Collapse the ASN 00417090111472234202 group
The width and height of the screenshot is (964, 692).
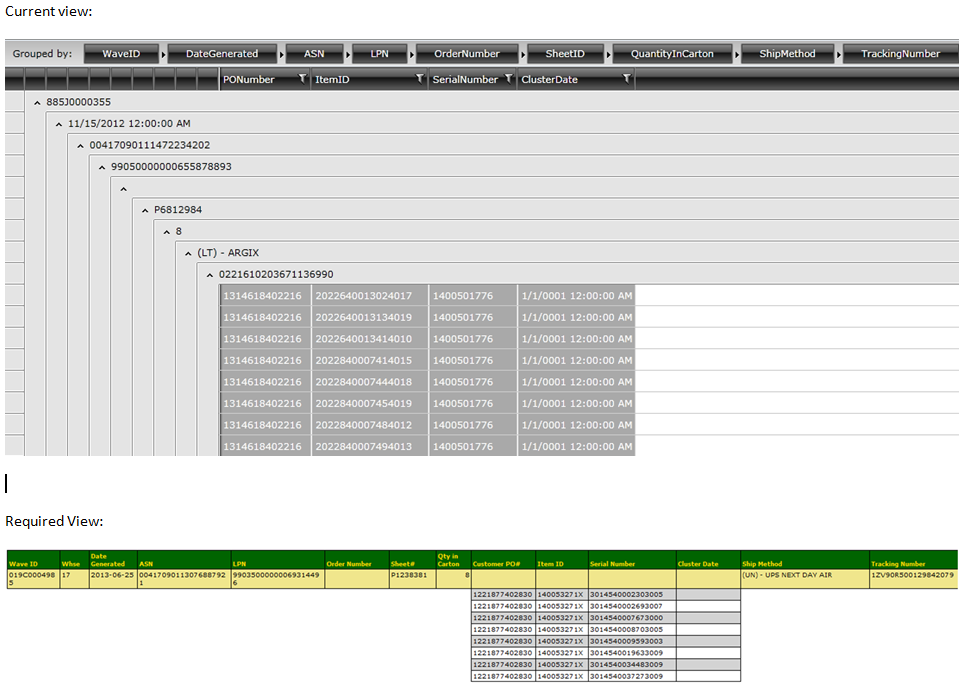(81, 146)
